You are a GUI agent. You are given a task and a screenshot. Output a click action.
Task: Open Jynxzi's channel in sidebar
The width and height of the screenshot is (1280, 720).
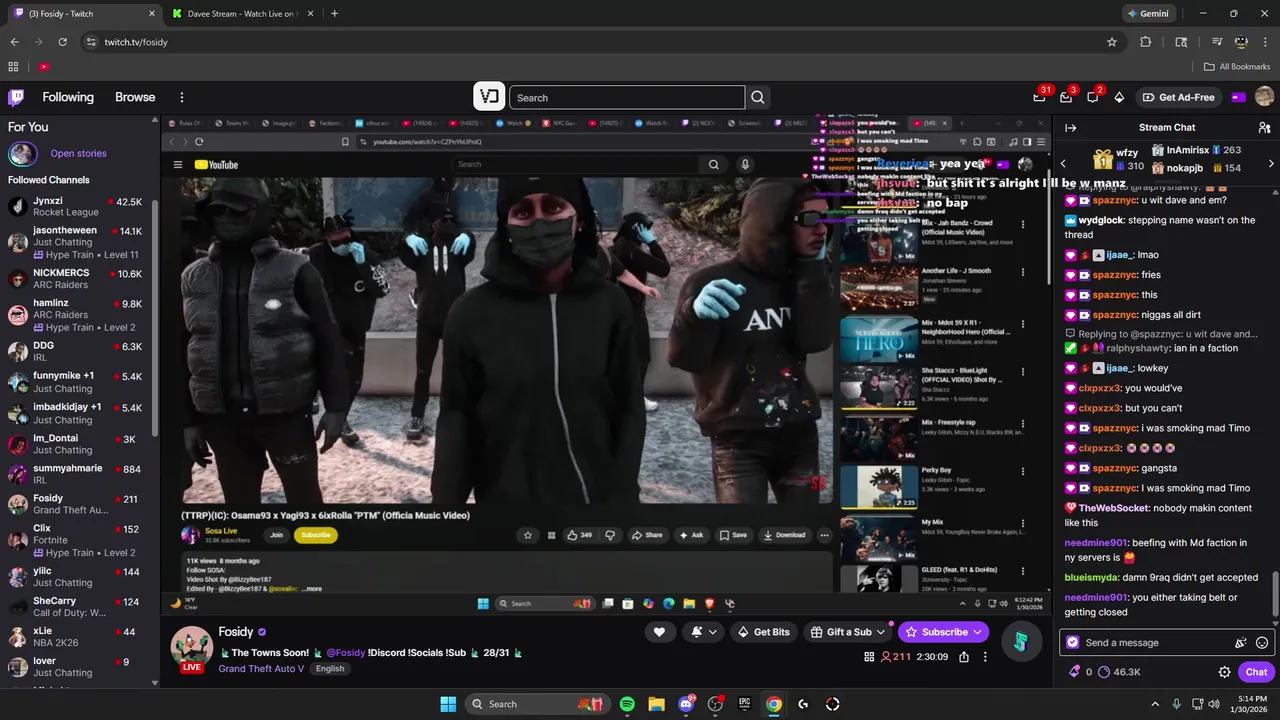[x=78, y=207]
